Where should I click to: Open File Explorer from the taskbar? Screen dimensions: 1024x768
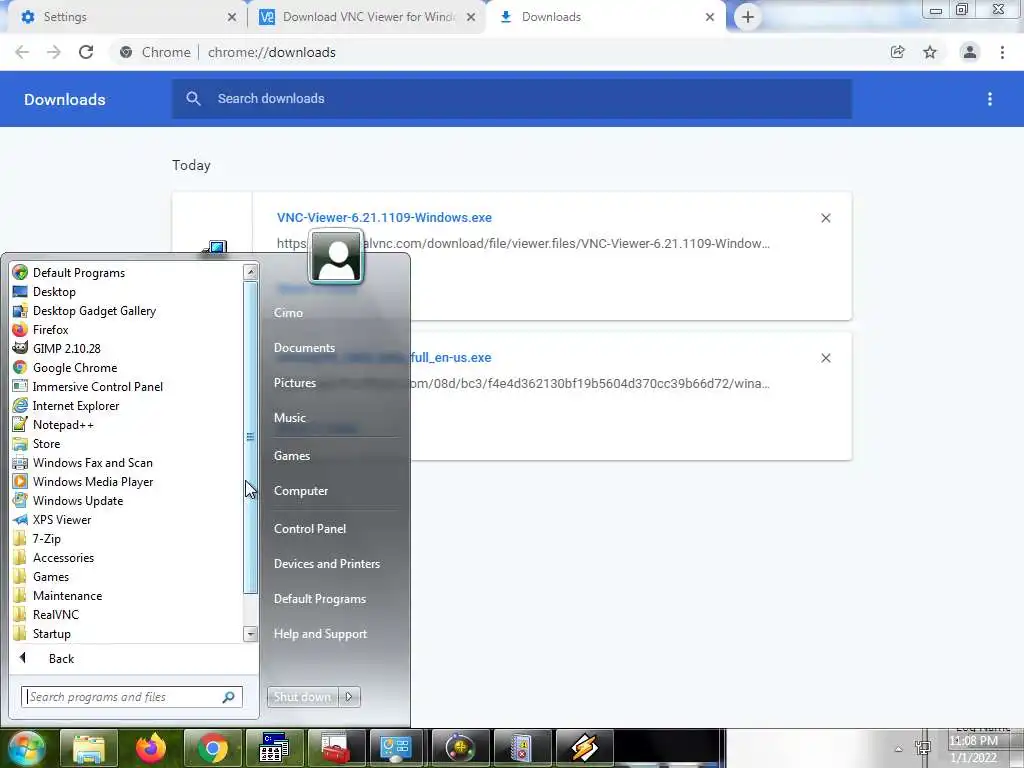88,748
